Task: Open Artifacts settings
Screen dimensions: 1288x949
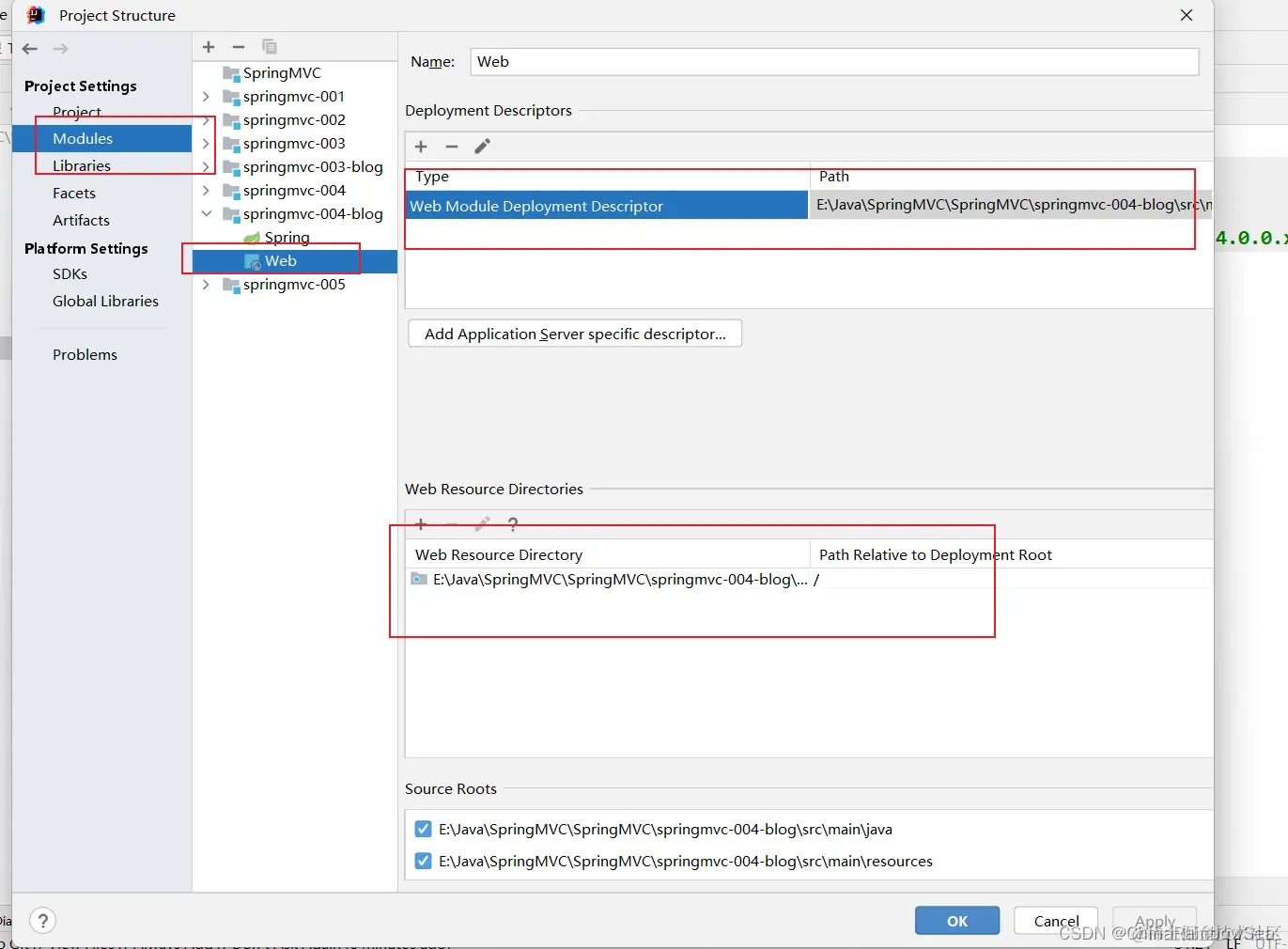Action: point(81,220)
